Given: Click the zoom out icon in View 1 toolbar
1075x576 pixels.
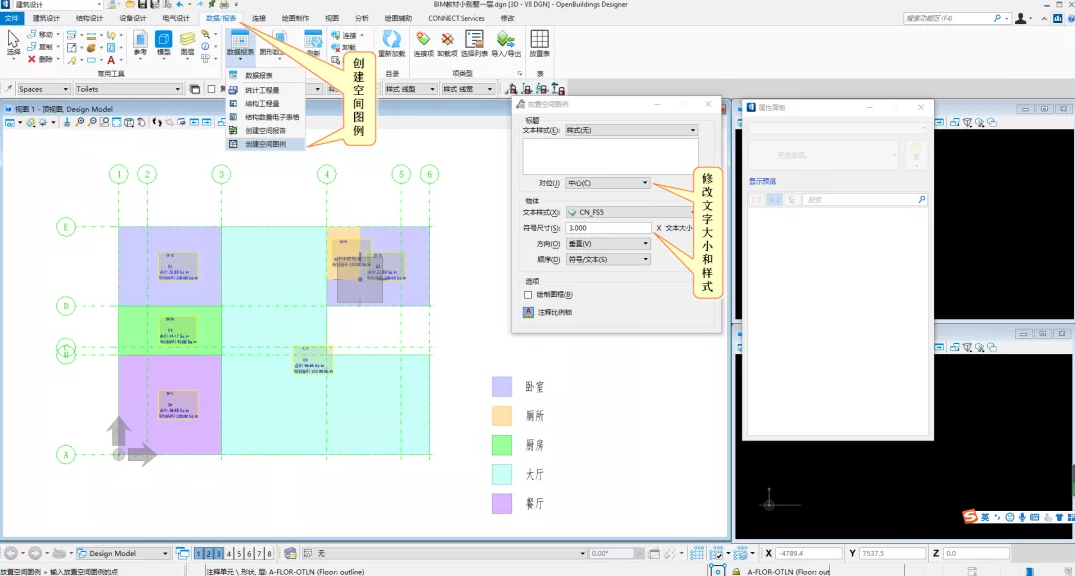Looking at the screenshot, I should [92, 122].
